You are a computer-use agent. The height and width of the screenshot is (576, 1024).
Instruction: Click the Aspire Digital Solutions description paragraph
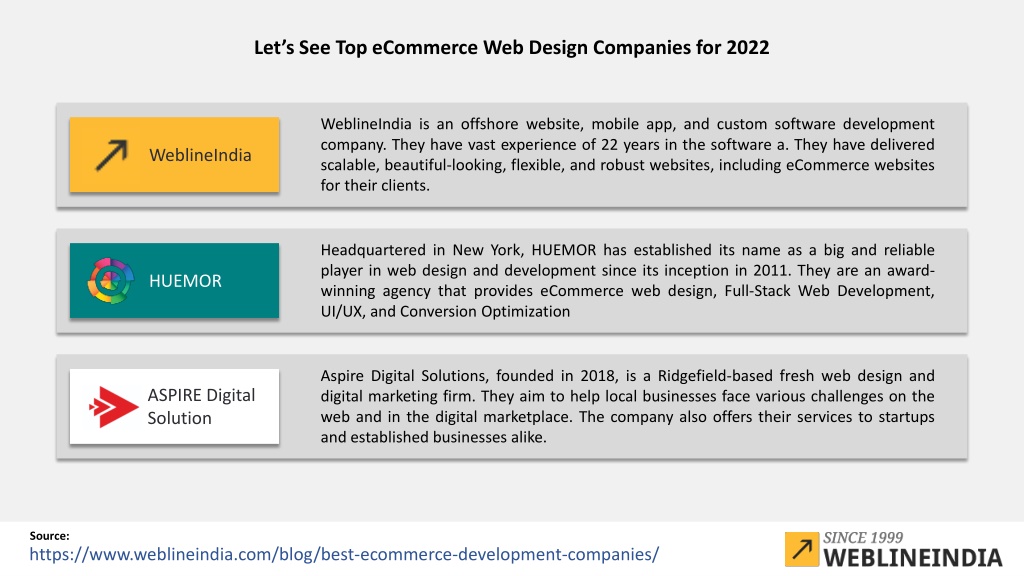coord(627,406)
